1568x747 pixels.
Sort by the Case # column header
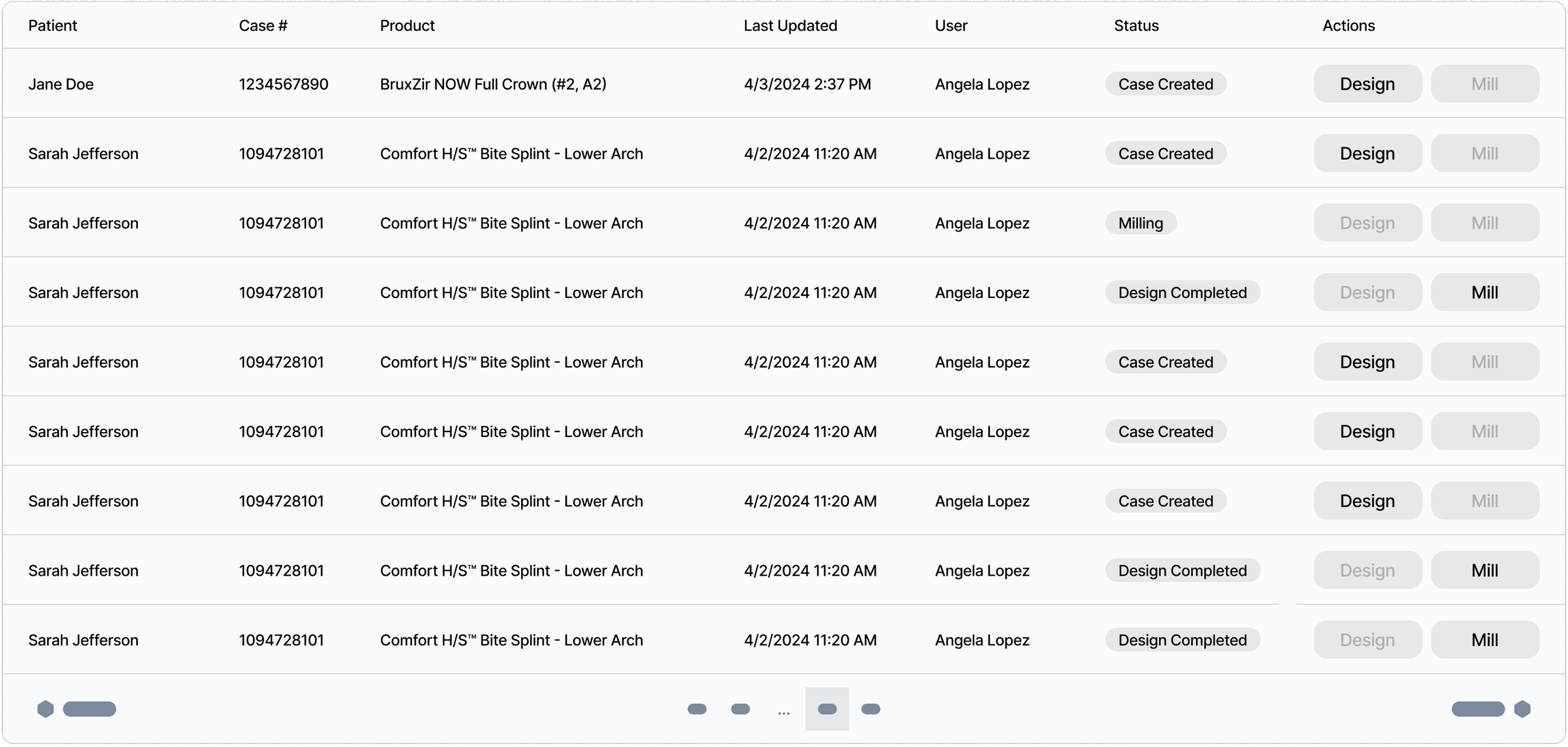click(x=263, y=26)
